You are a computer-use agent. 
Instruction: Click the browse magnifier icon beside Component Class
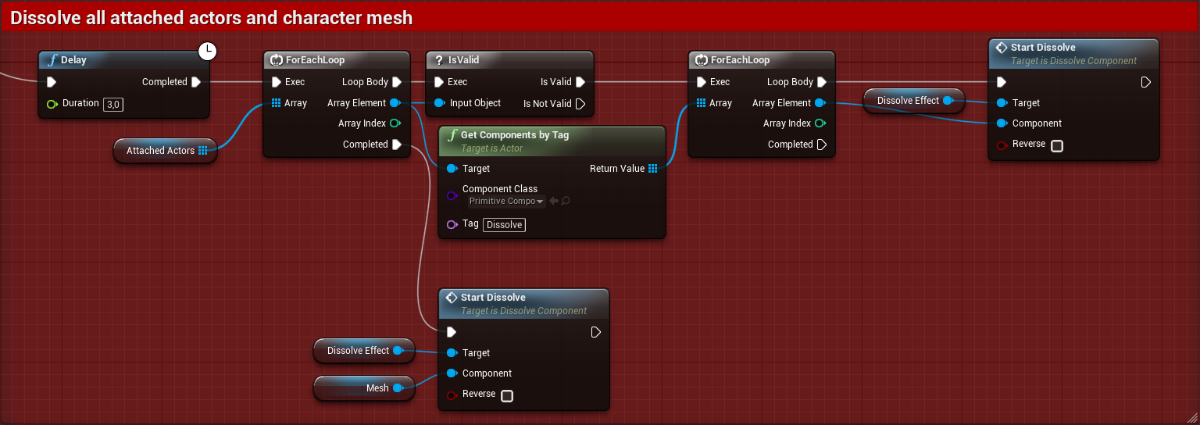565,202
